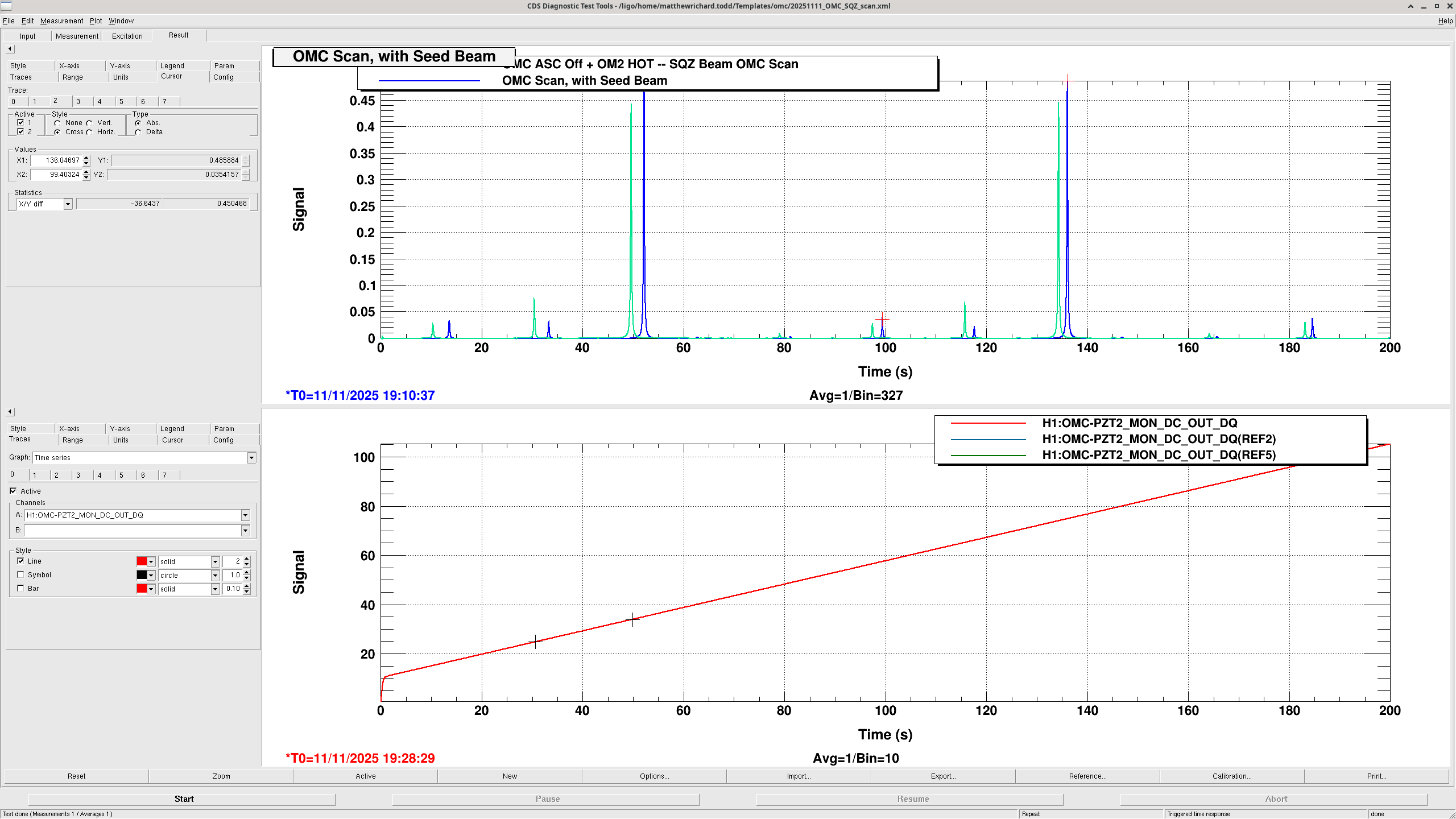This screenshot has width=1456, height=819.
Task: Enable the Symbol style checkbox
Action: pyautogui.click(x=21, y=575)
